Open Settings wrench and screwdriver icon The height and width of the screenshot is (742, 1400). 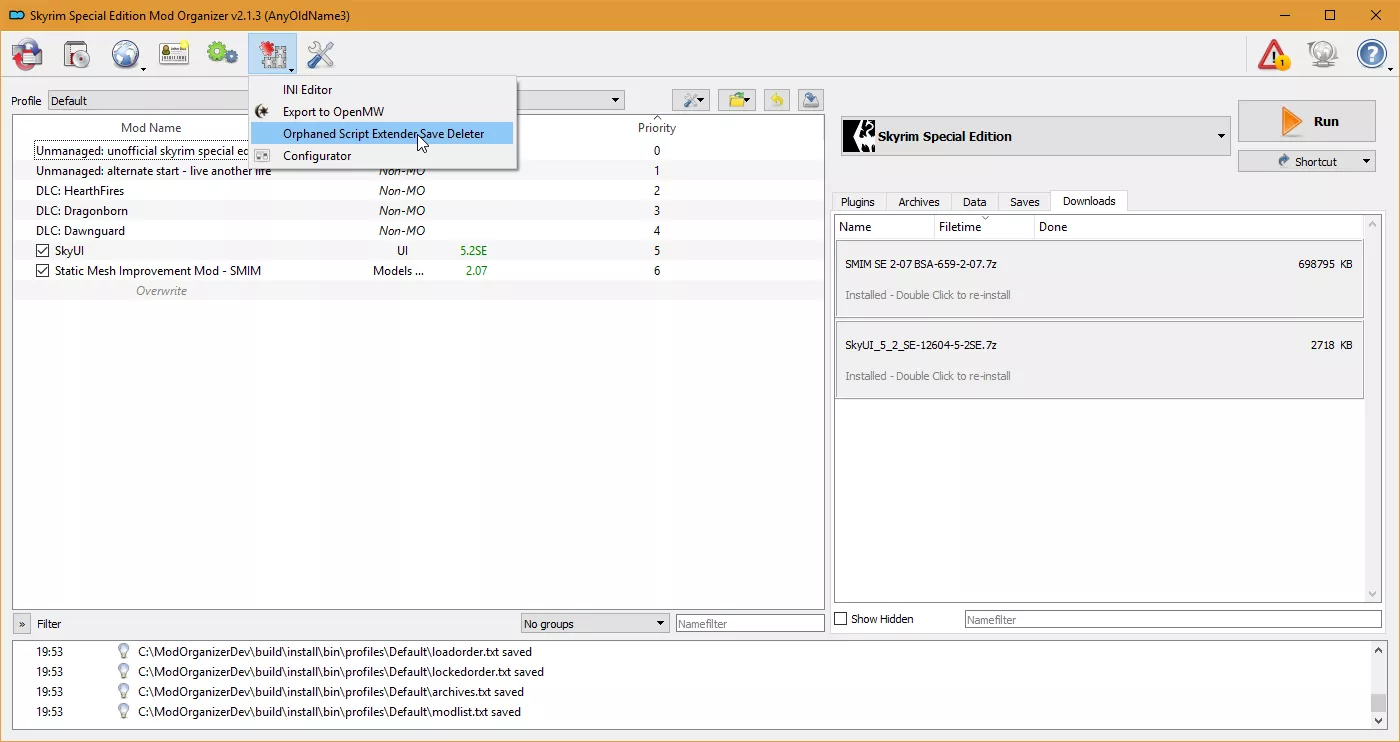point(320,54)
